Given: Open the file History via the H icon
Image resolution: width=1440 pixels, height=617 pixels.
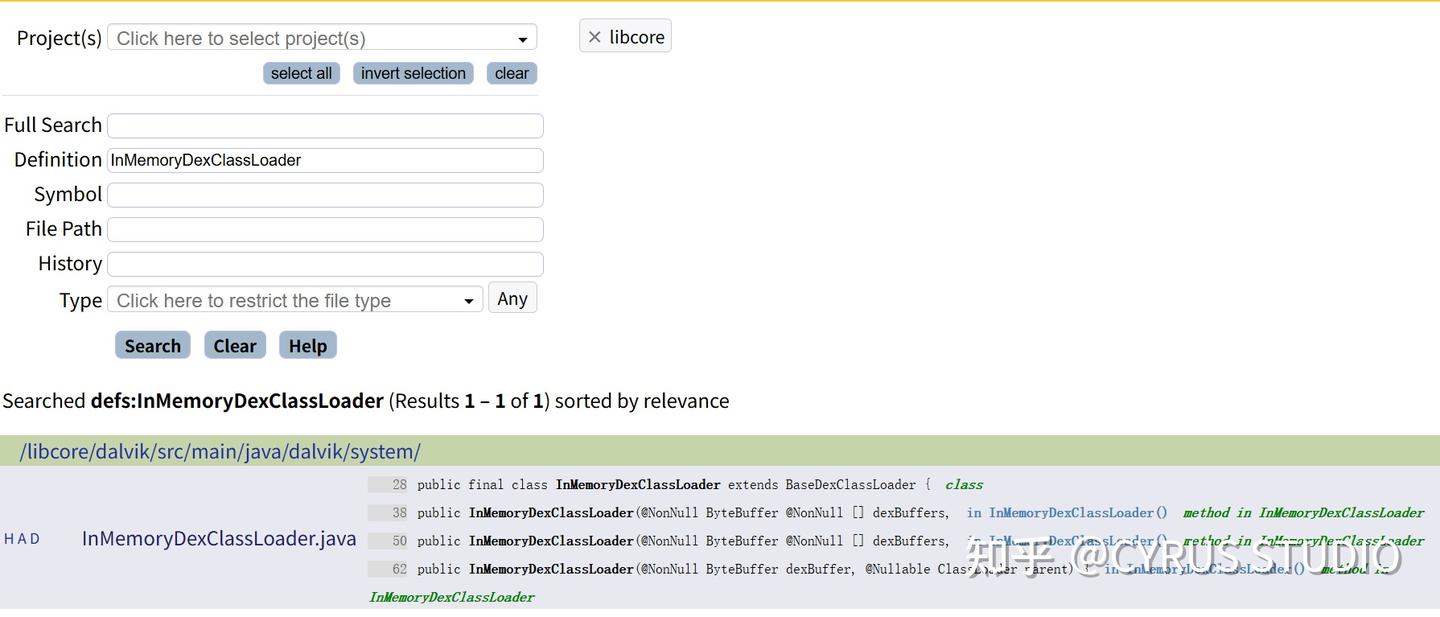Looking at the screenshot, I should pos(9,538).
